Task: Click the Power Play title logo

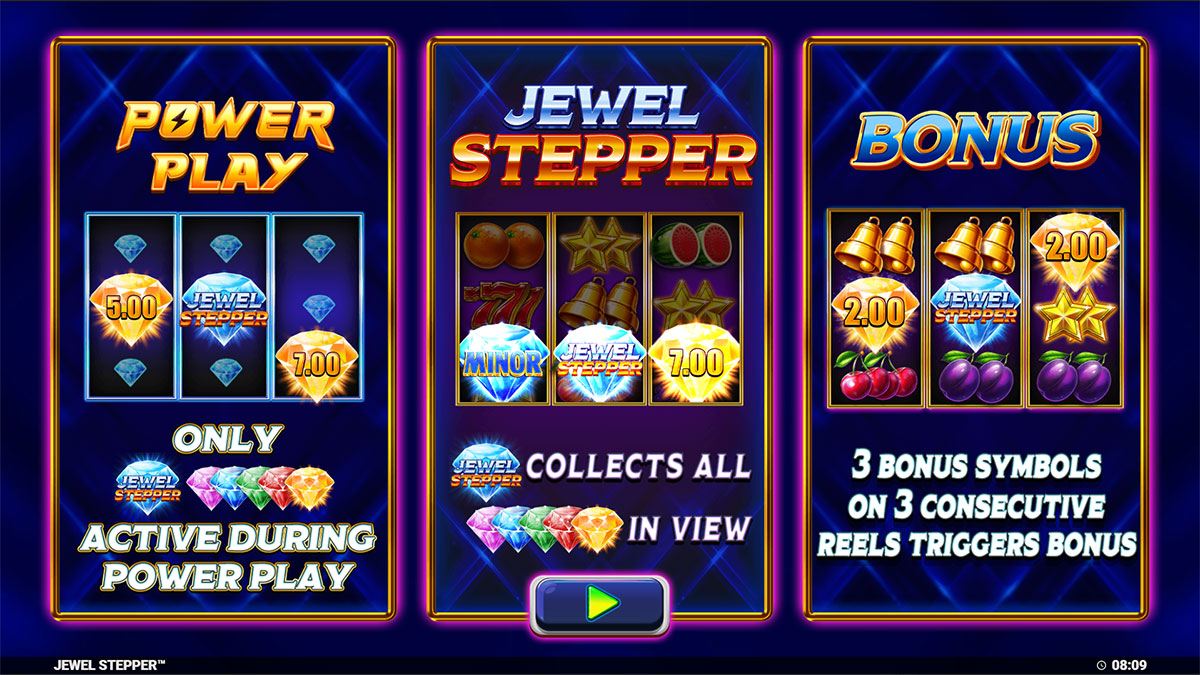Action: click(x=226, y=146)
